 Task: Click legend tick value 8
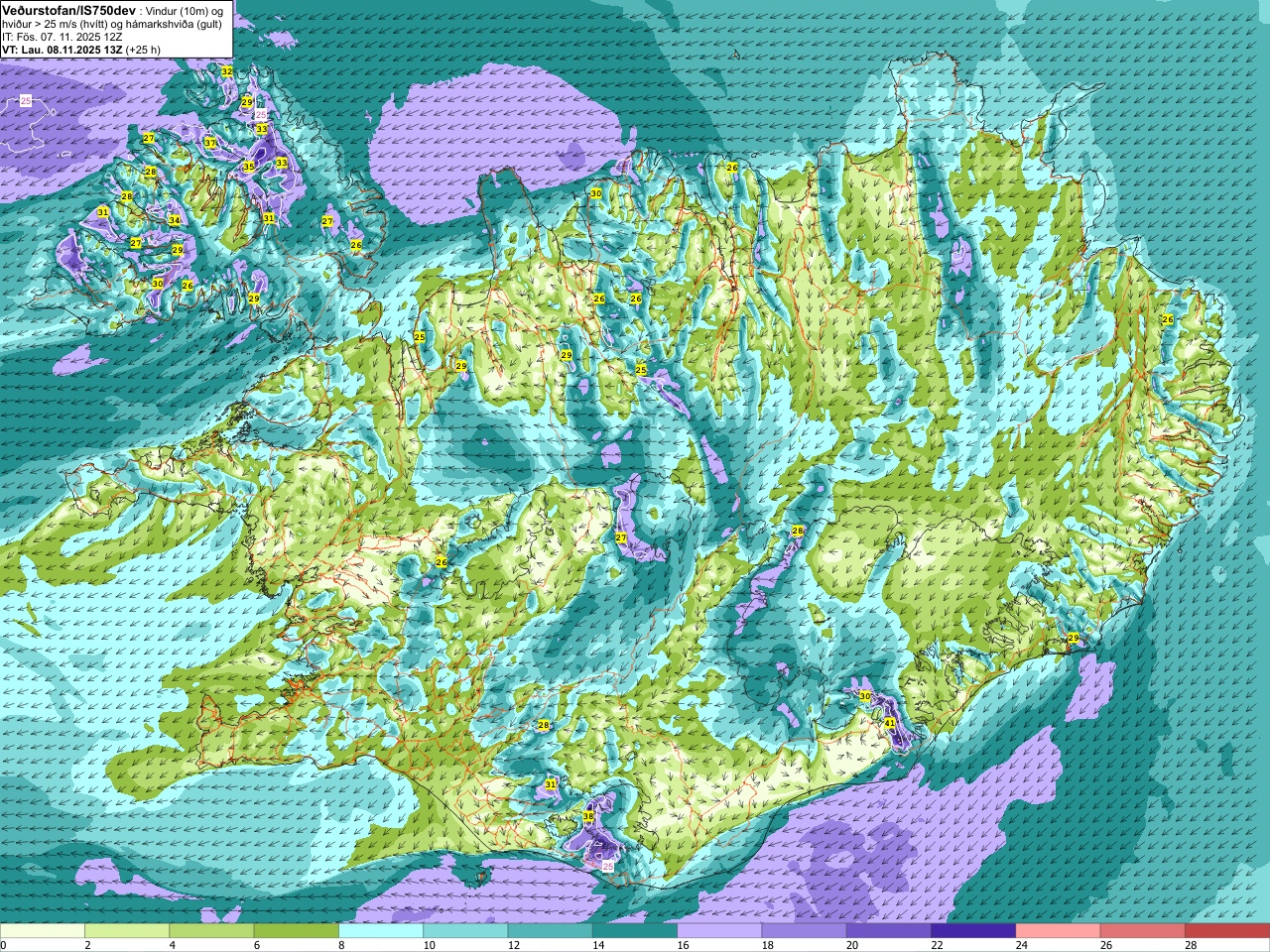pos(342,945)
